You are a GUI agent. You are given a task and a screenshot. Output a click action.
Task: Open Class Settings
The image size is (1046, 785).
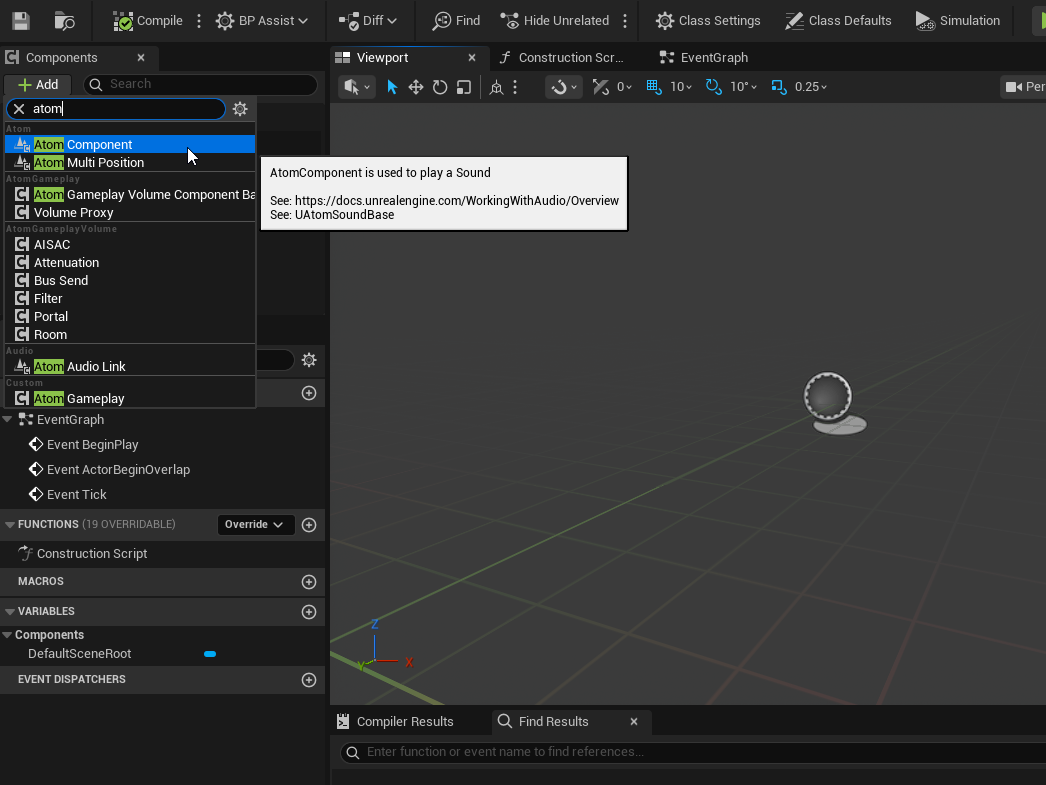pyautogui.click(x=708, y=21)
